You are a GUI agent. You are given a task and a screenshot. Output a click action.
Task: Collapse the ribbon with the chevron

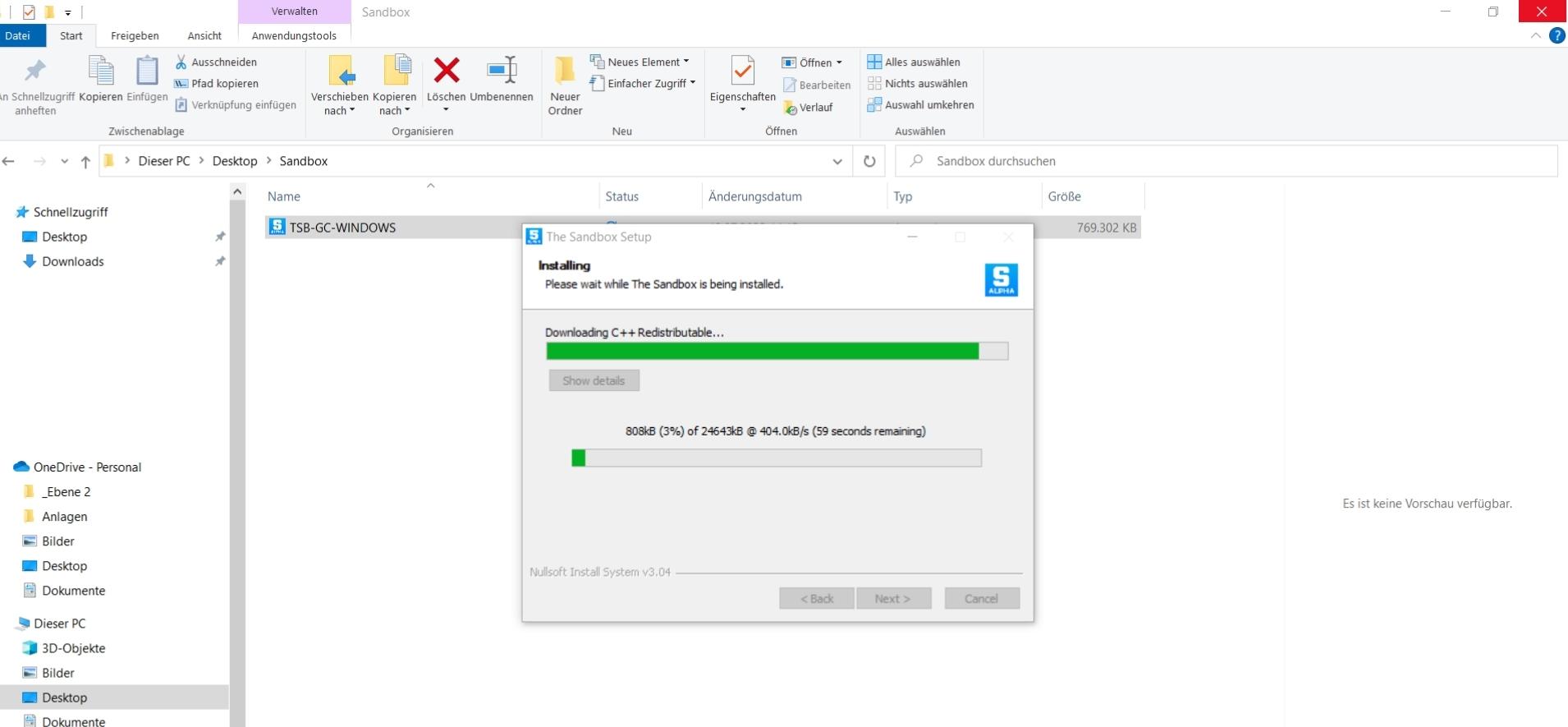tap(1535, 35)
